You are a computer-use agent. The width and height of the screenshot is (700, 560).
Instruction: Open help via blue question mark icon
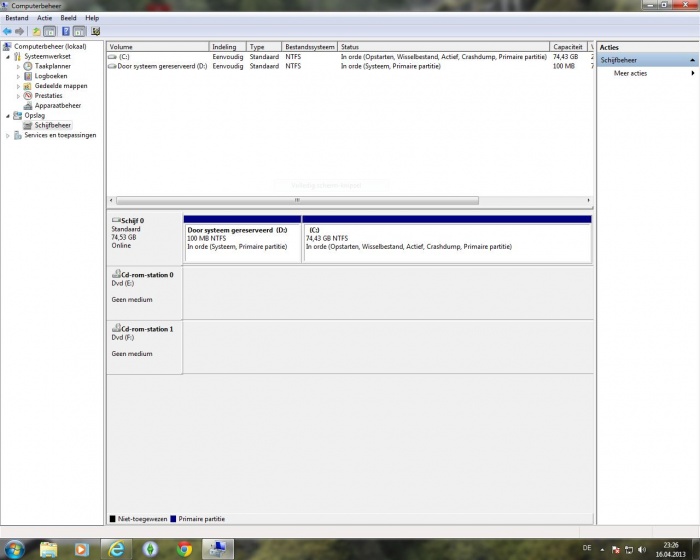[66, 31]
